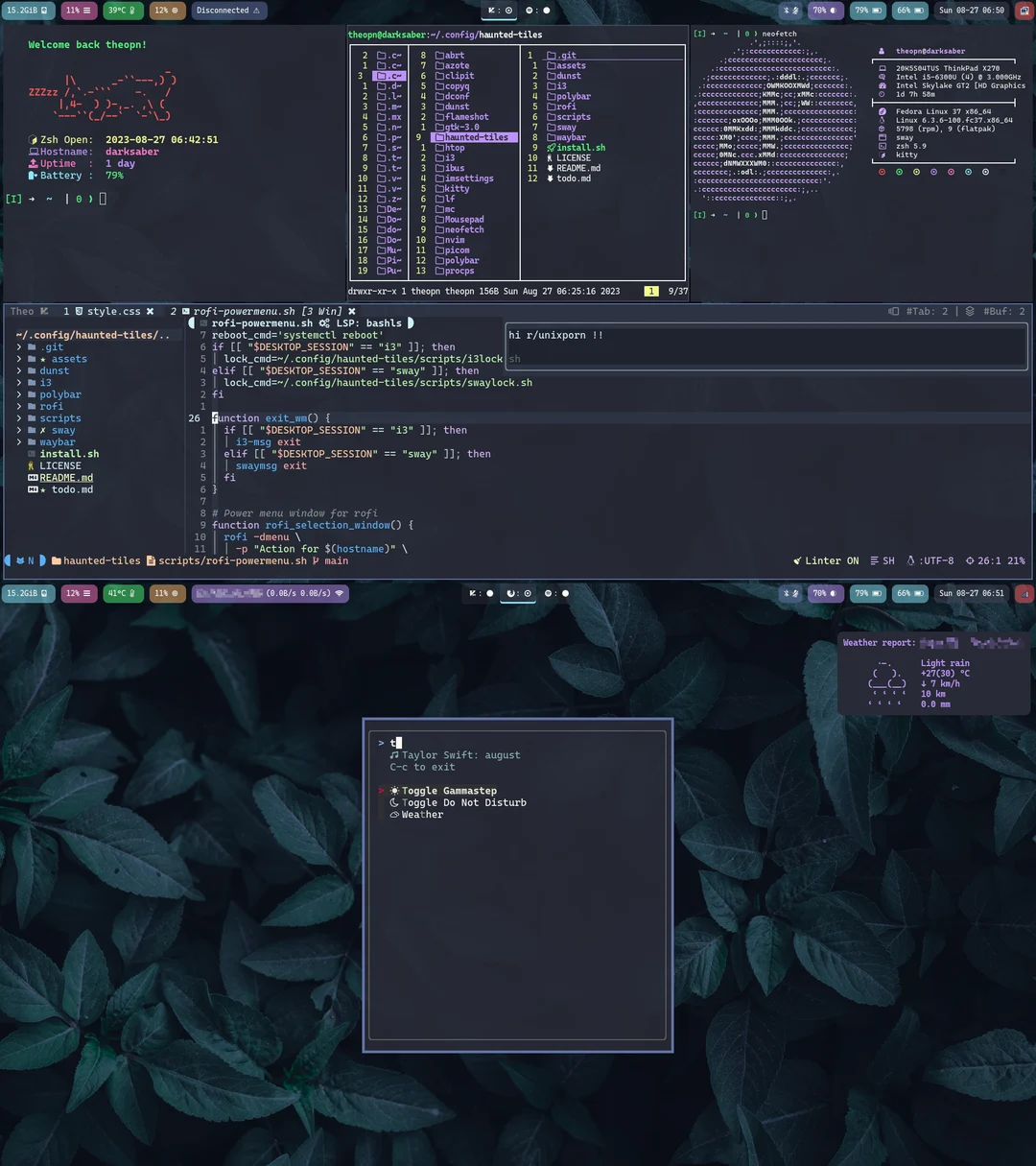Select the Weather entry in the rofi menu
The image size is (1036, 1166).
click(x=422, y=814)
